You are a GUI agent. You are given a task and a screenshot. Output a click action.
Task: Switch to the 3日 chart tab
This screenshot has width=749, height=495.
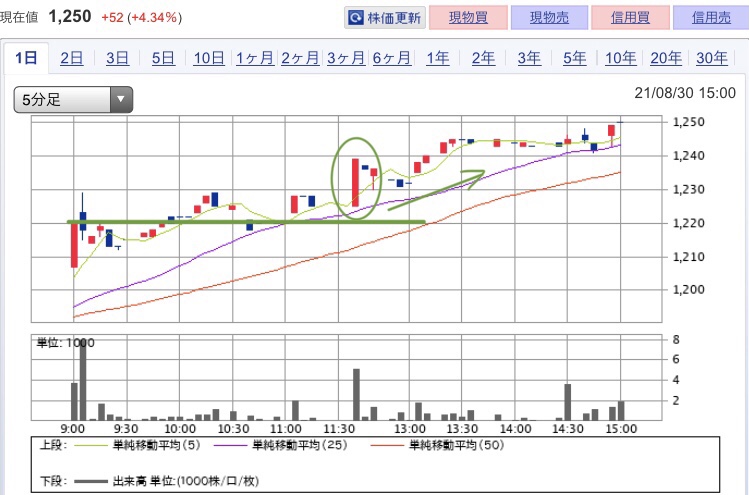click(118, 58)
